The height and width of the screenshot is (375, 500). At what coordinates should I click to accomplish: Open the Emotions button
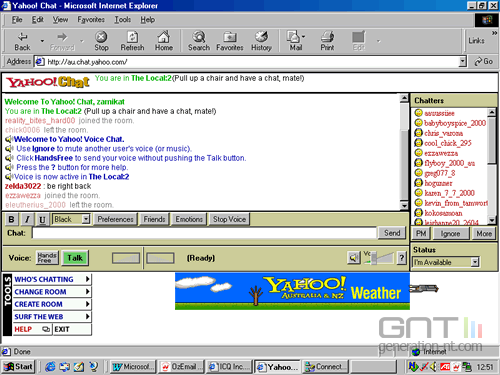click(x=189, y=219)
